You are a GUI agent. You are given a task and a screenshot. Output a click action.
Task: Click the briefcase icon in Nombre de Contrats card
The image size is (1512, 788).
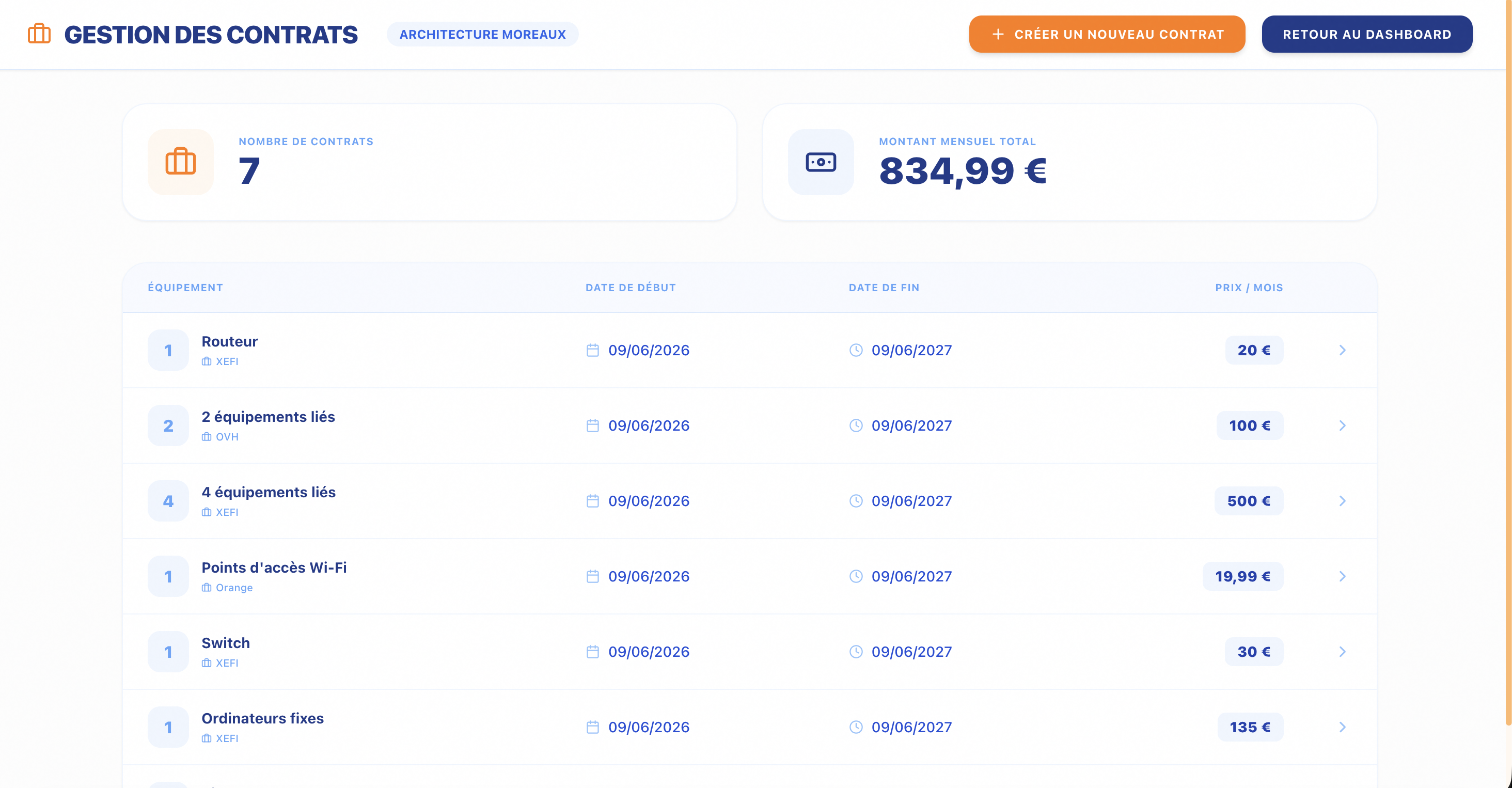coord(180,162)
